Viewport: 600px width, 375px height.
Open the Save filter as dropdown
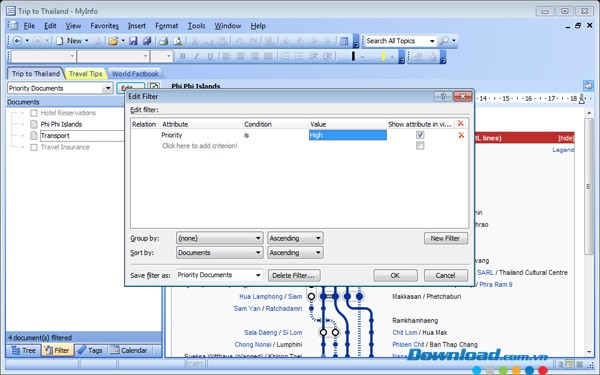258,275
